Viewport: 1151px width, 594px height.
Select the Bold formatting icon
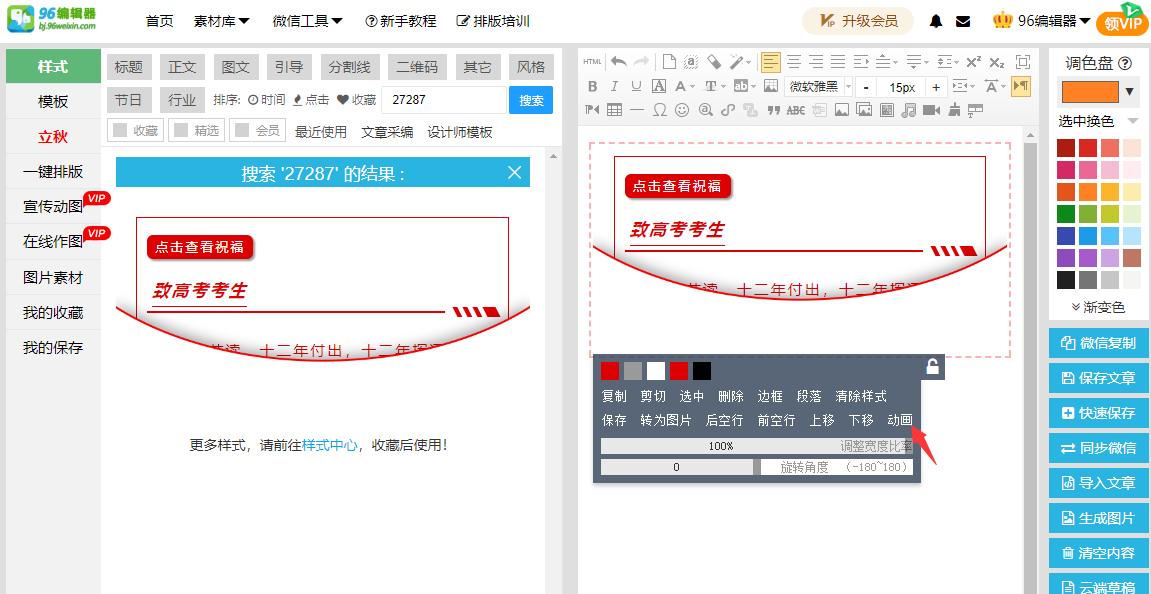(592, 86)
